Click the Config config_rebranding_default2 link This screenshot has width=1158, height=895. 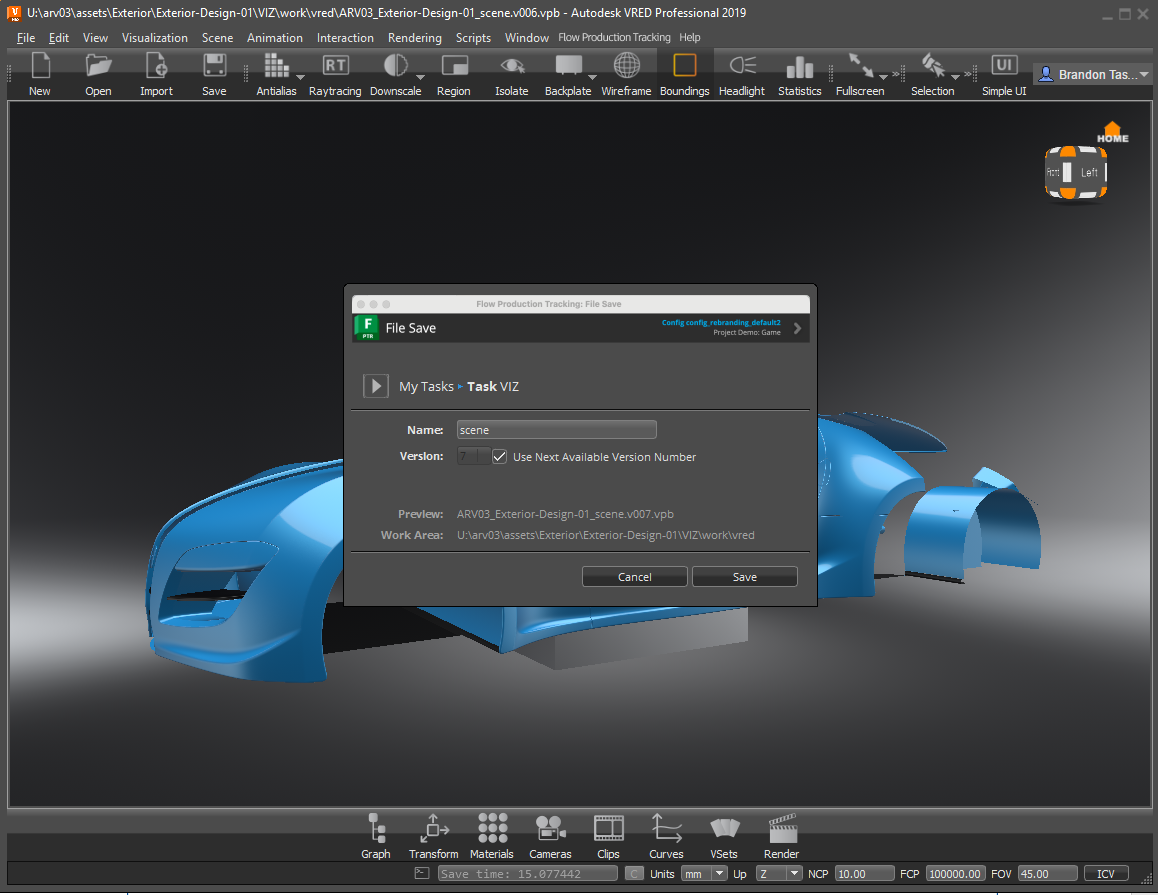(x=721, y=323)
